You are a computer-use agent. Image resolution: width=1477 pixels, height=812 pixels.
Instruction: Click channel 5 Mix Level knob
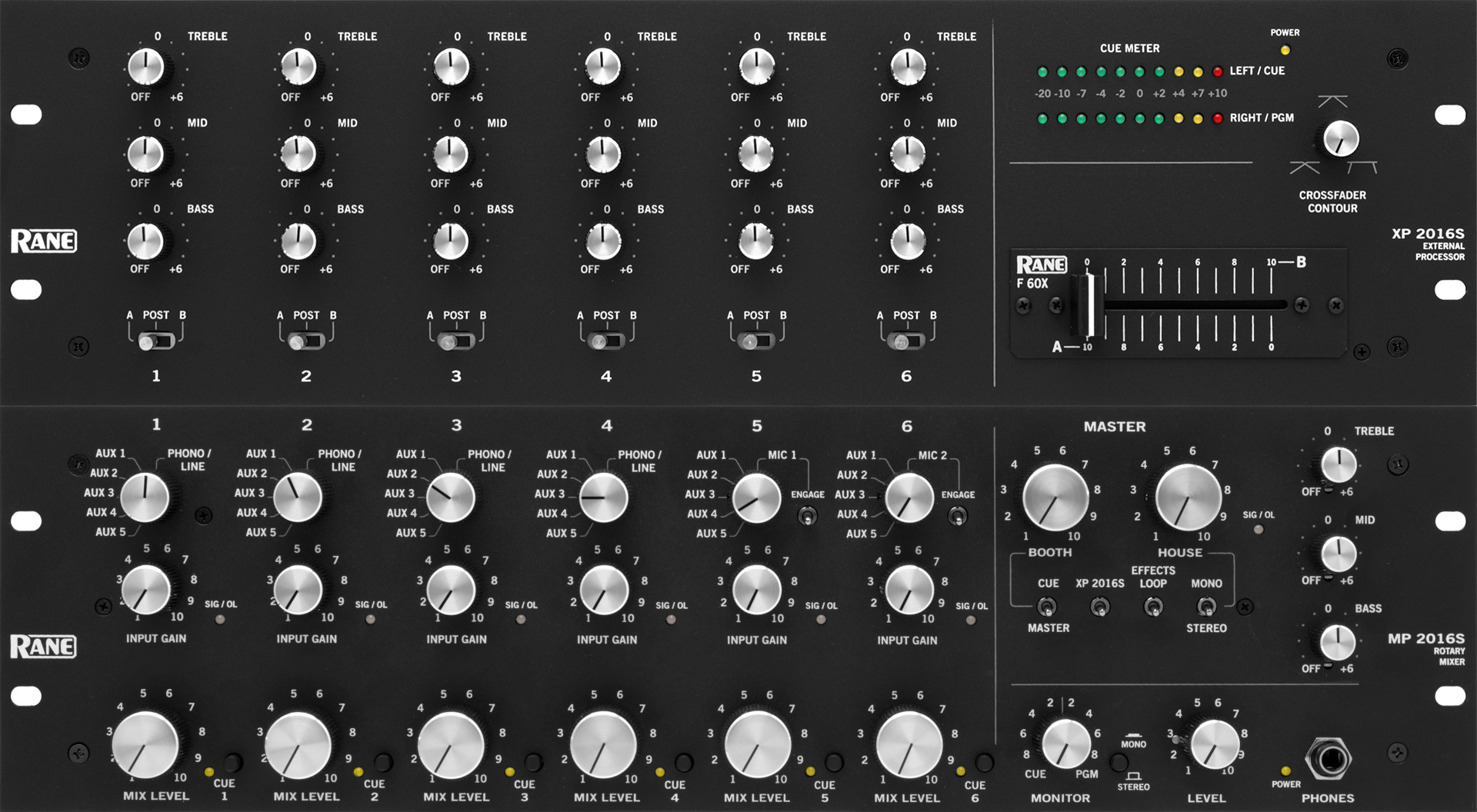tap(757, 746)
